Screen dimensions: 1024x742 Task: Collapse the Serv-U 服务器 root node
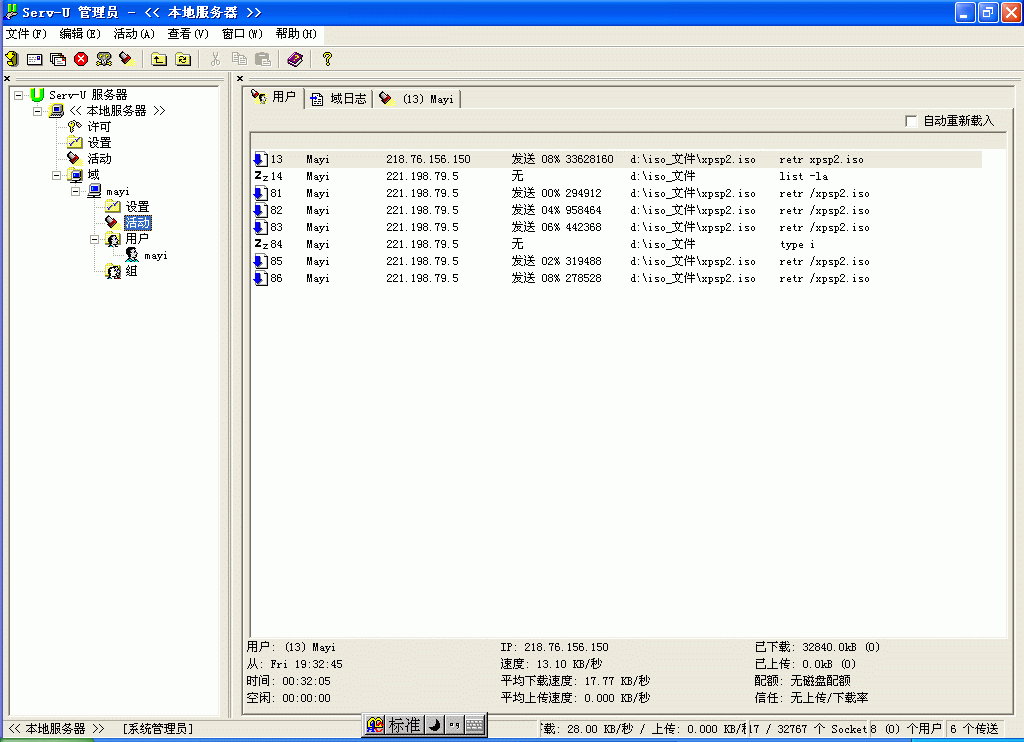click(18, 95)
